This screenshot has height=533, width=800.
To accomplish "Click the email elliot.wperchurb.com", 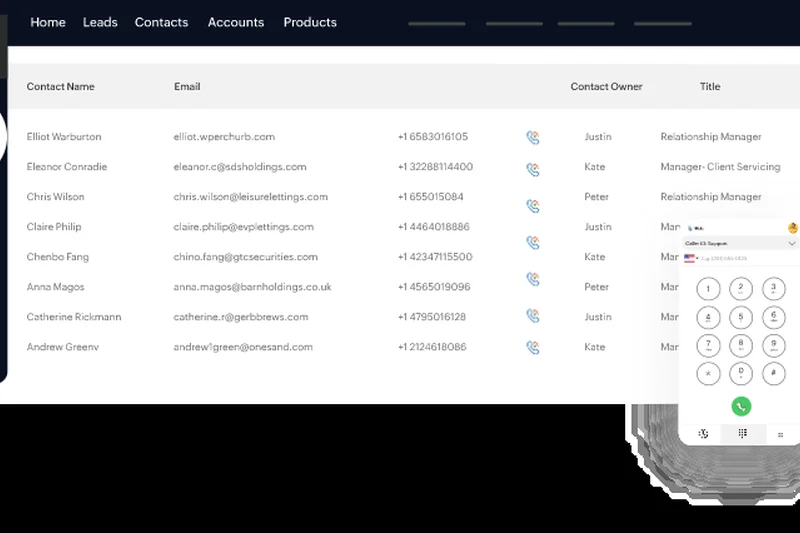I will [x=224, y=137].
